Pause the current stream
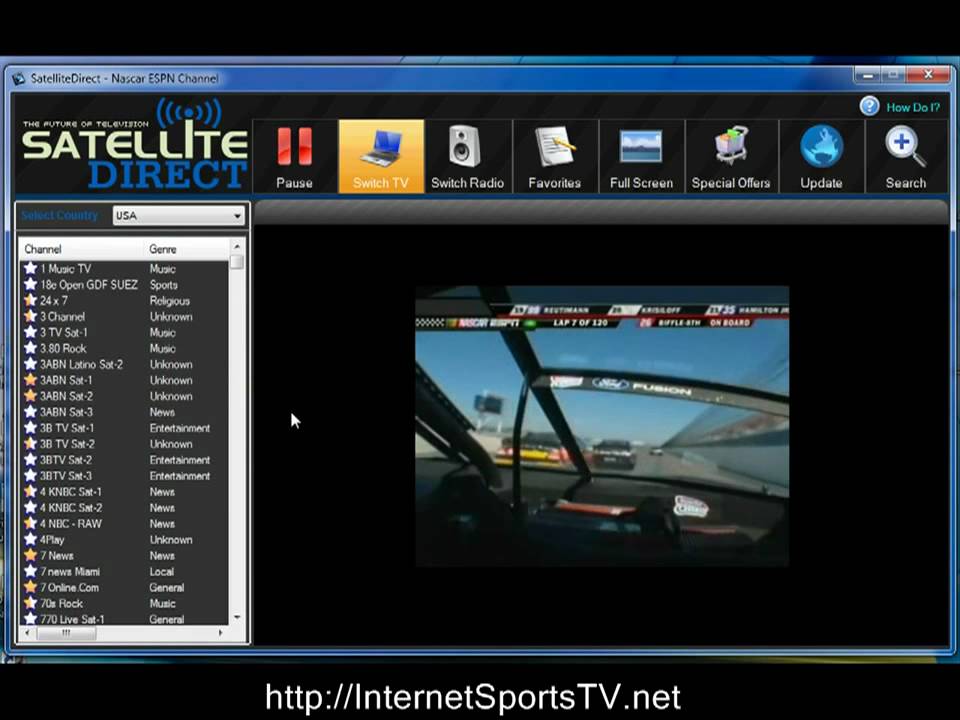 coord(294,157)
